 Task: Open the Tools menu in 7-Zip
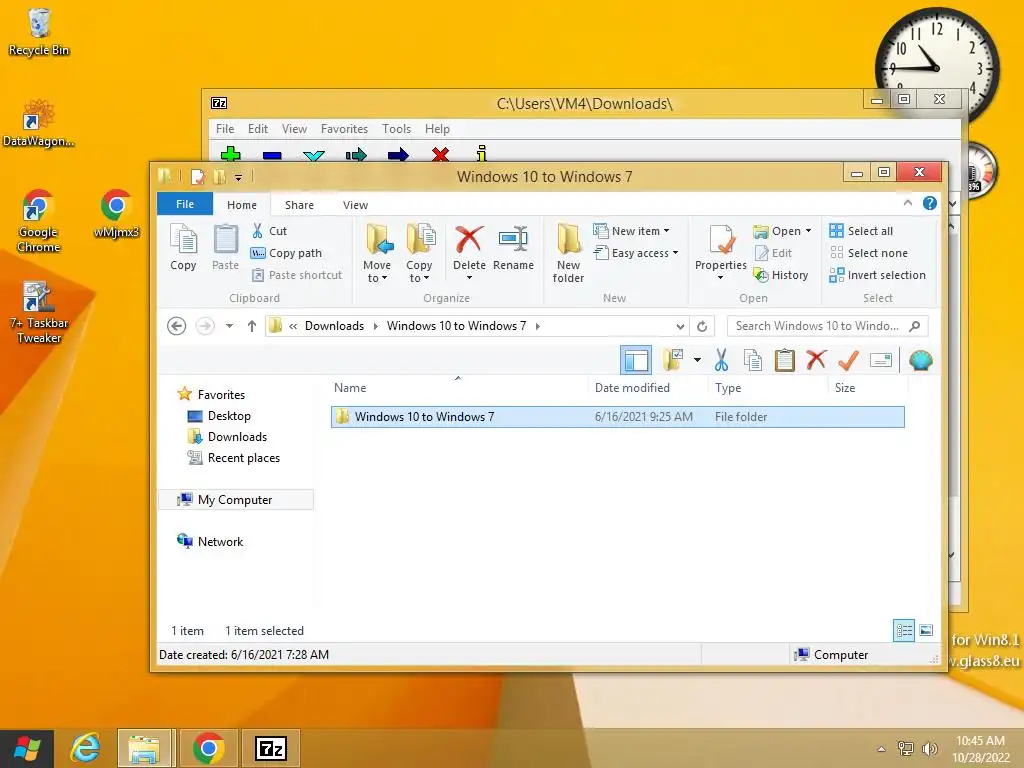coord(396,129)
